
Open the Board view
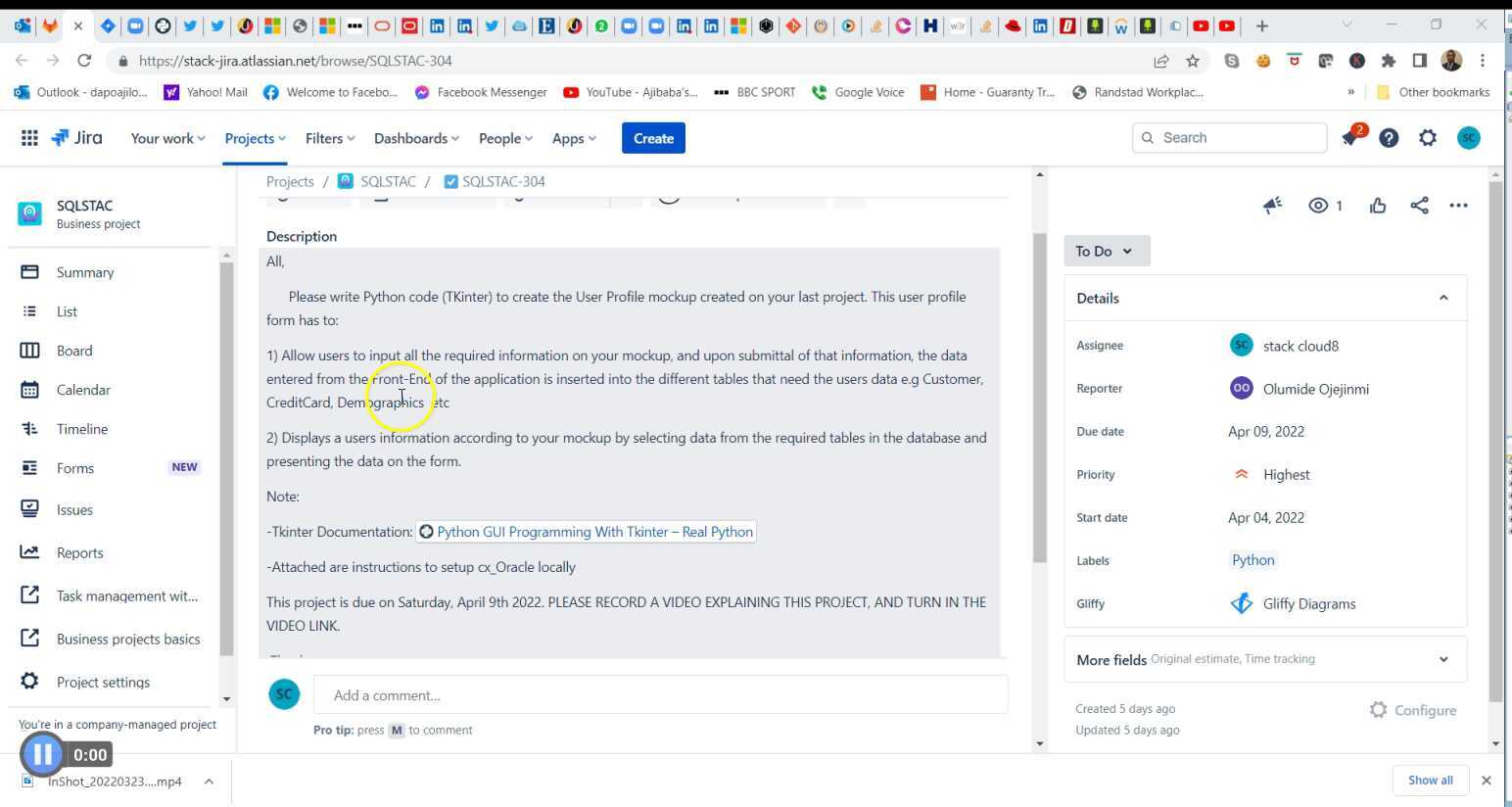[73, 351]
